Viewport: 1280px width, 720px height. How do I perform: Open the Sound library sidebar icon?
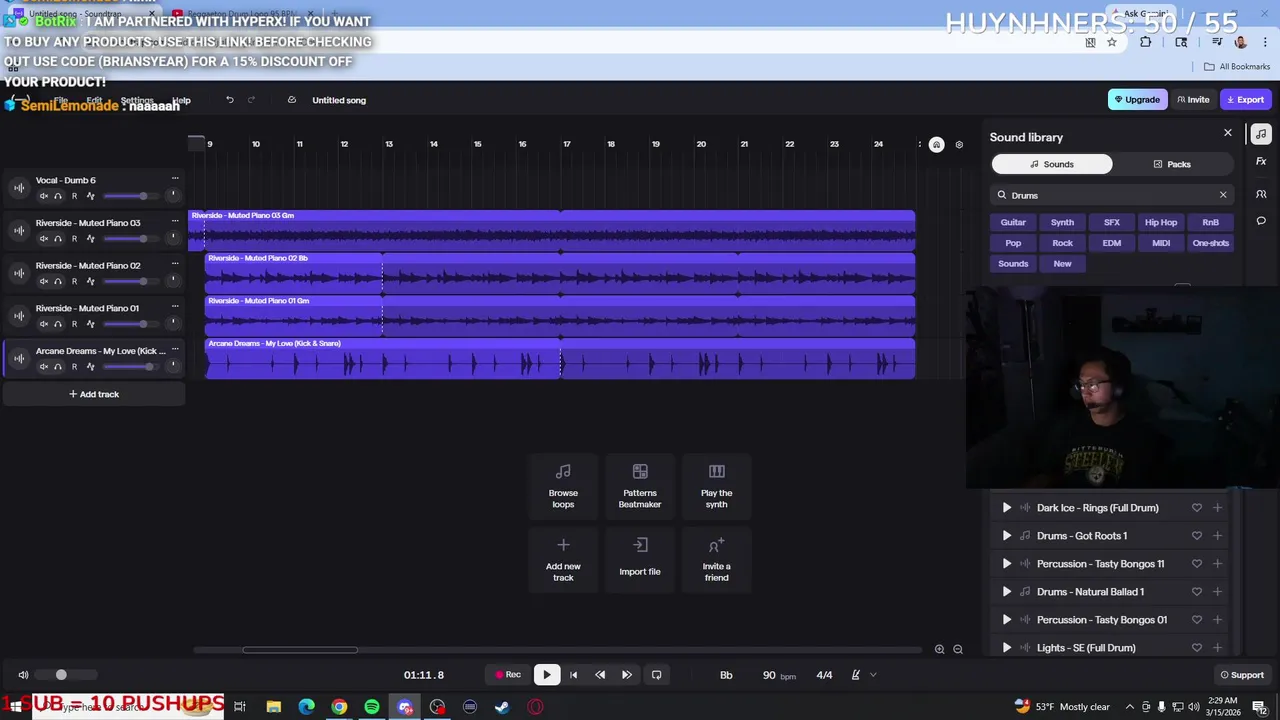(1261, 134)
